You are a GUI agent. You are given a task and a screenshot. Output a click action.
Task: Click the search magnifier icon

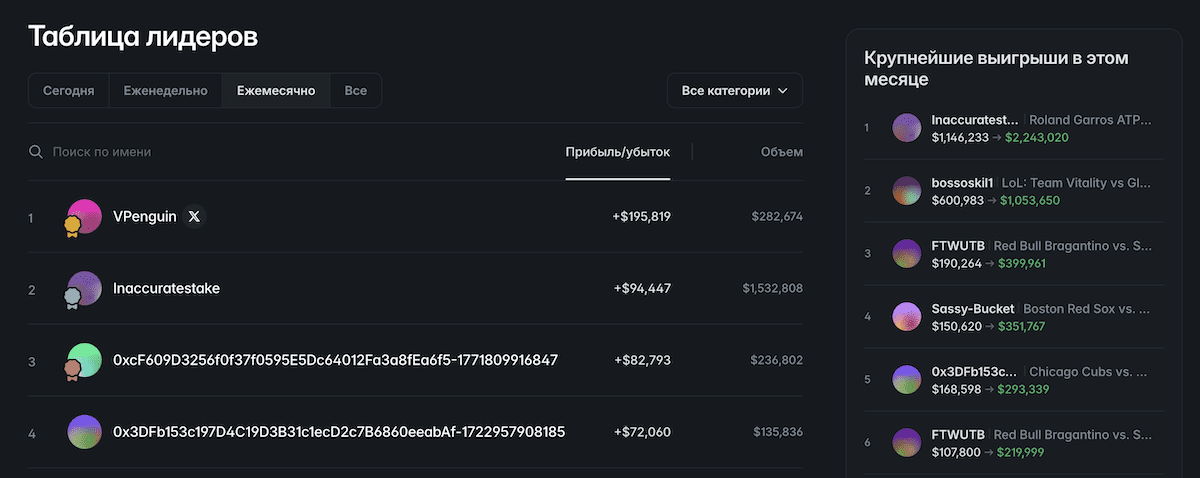click(x=36, y=152)
